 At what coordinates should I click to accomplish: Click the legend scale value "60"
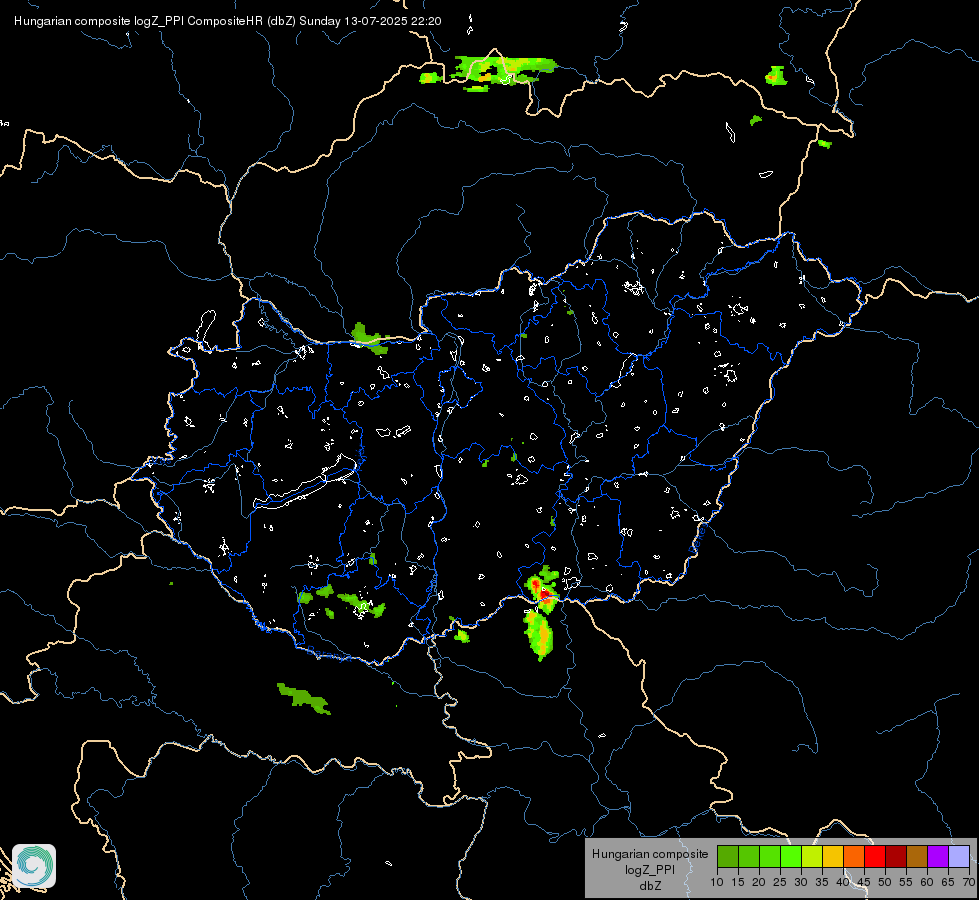click(x=927, y=883)
